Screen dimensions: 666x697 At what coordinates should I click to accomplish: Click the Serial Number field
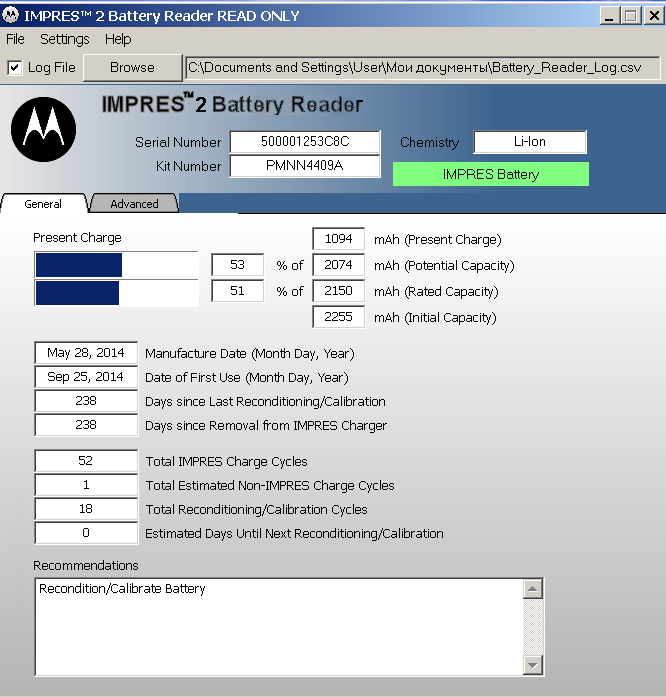[x=305, y=142]
